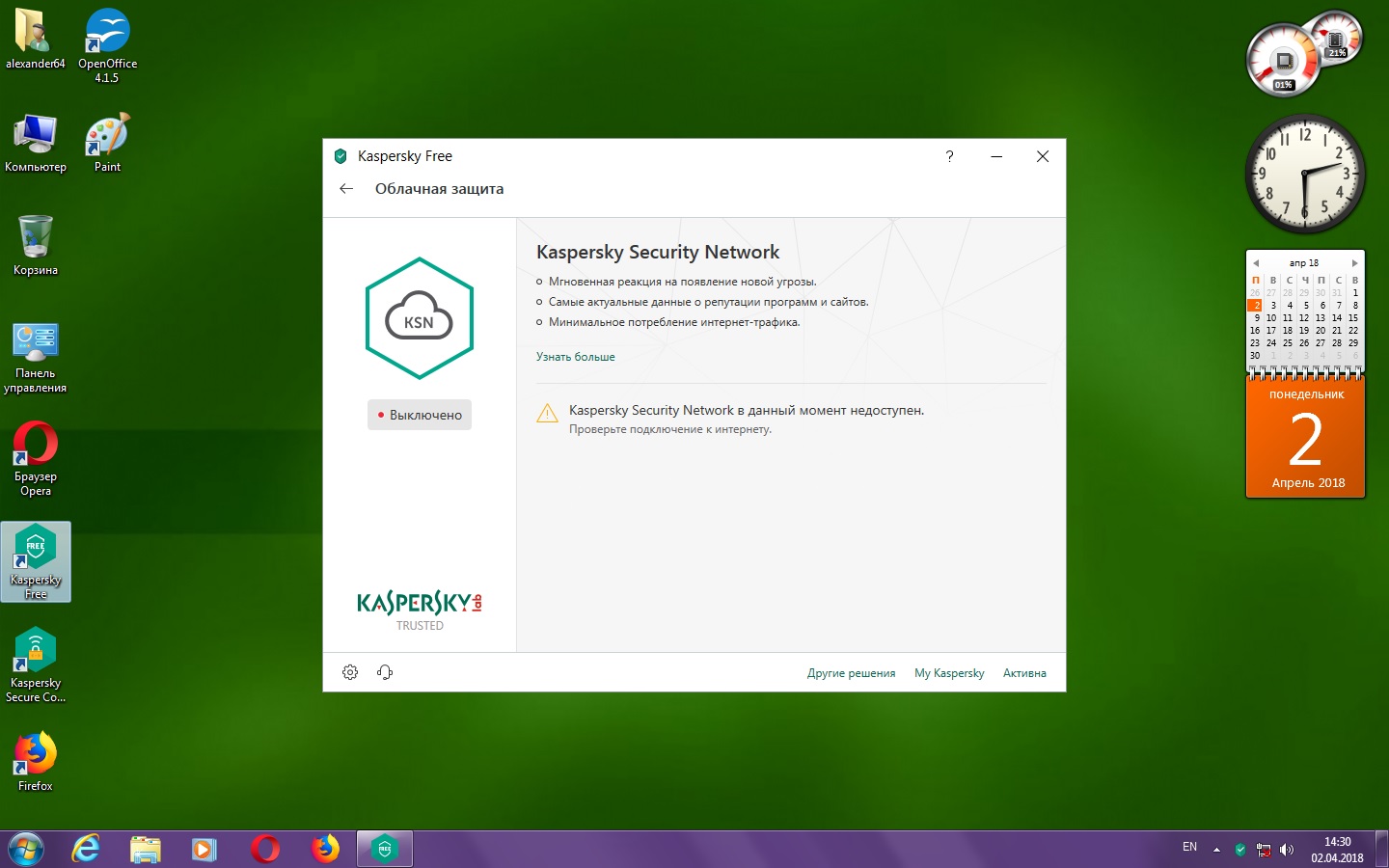This screenshot has height=868, width=1389.
Task: Click Проверьте подключение к интернету text
Action: coord(670,429)
